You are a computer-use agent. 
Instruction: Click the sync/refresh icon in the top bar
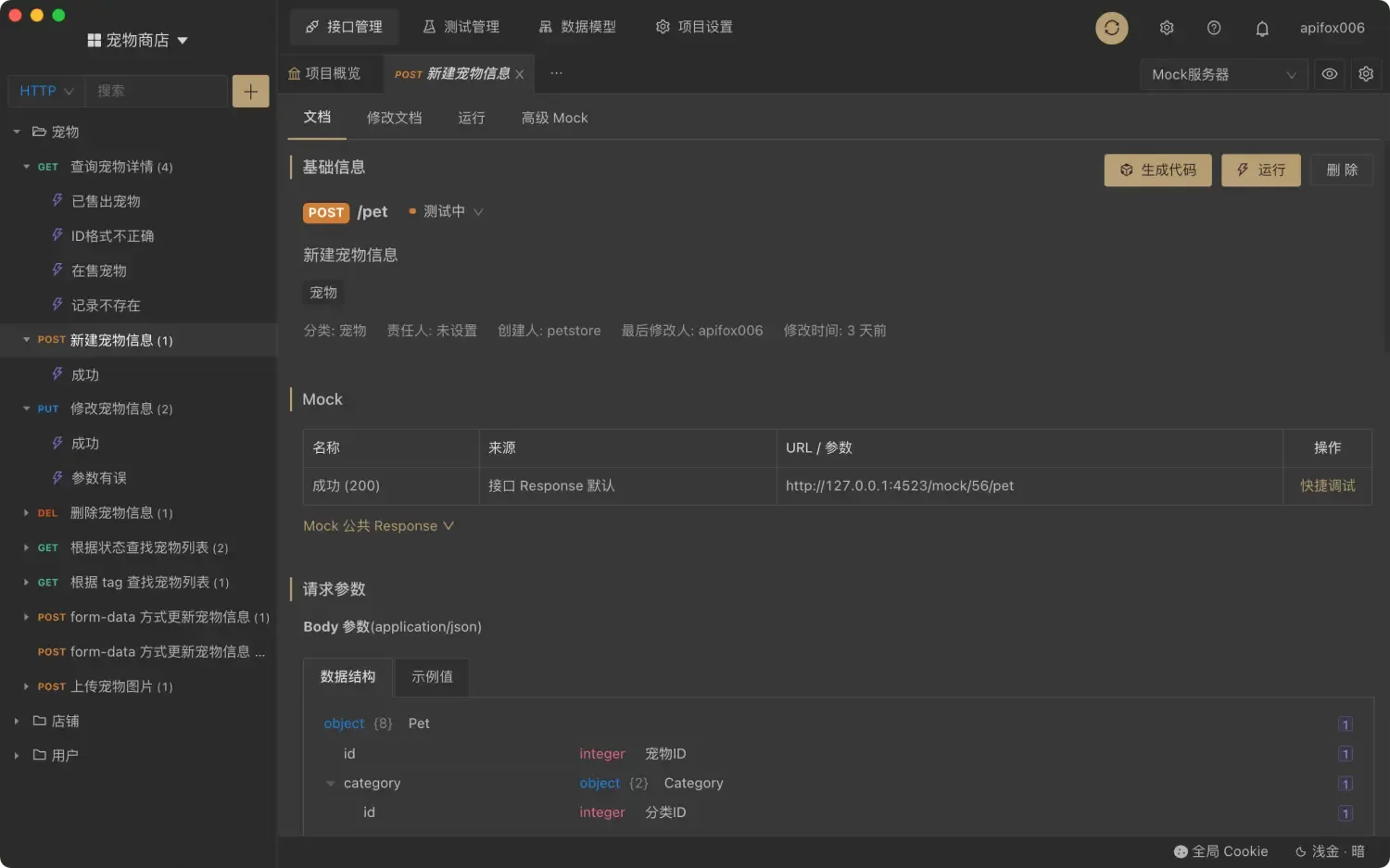(x=1111, y=28)
